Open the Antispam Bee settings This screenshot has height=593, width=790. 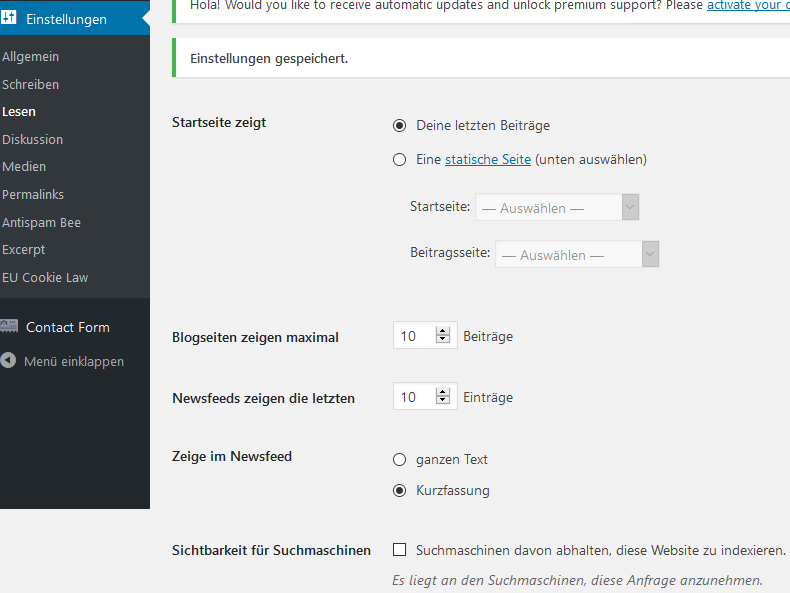pyautogui.click(x=41, y=222)
